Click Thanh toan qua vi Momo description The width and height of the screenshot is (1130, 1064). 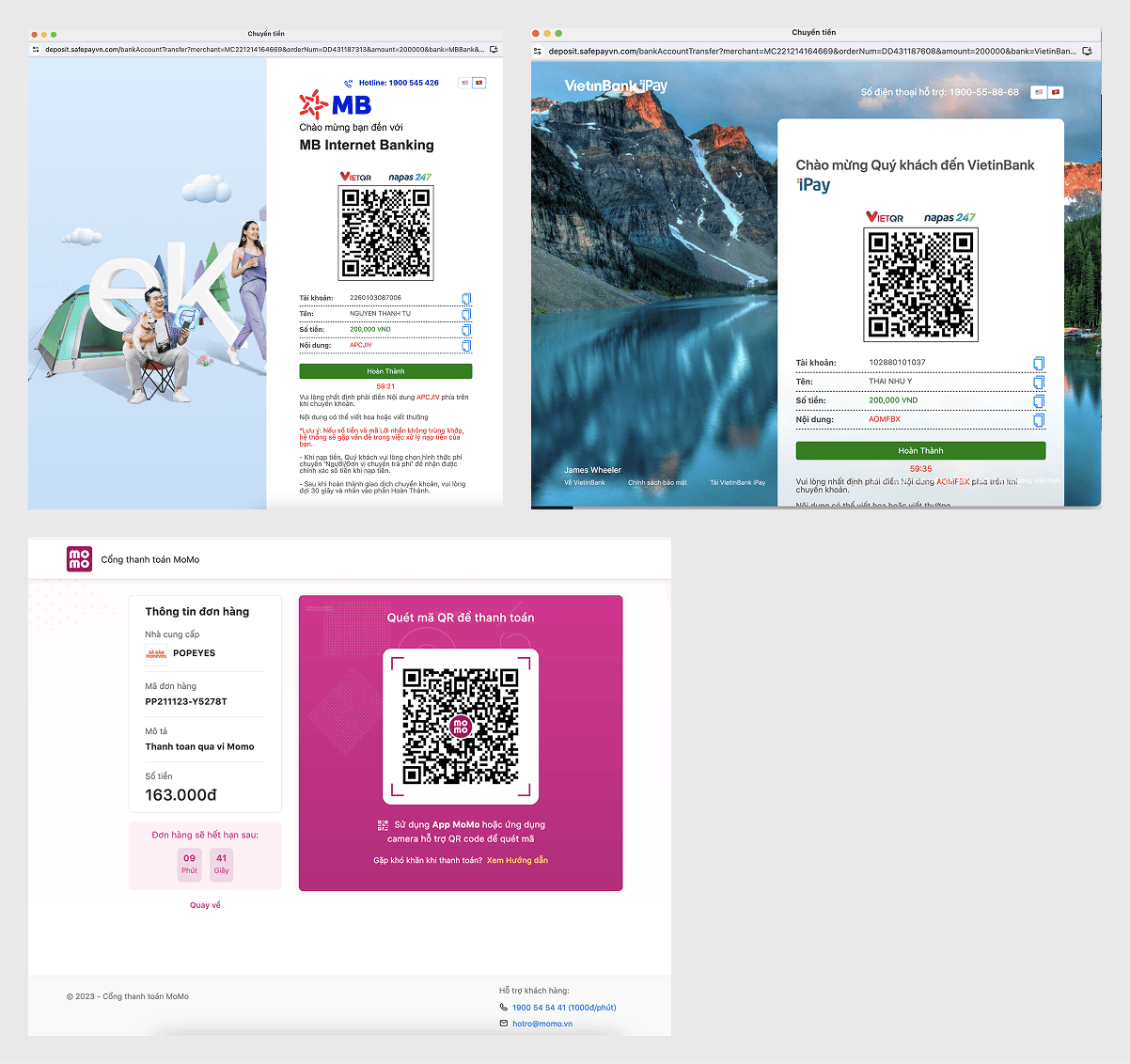pos(199,746)
